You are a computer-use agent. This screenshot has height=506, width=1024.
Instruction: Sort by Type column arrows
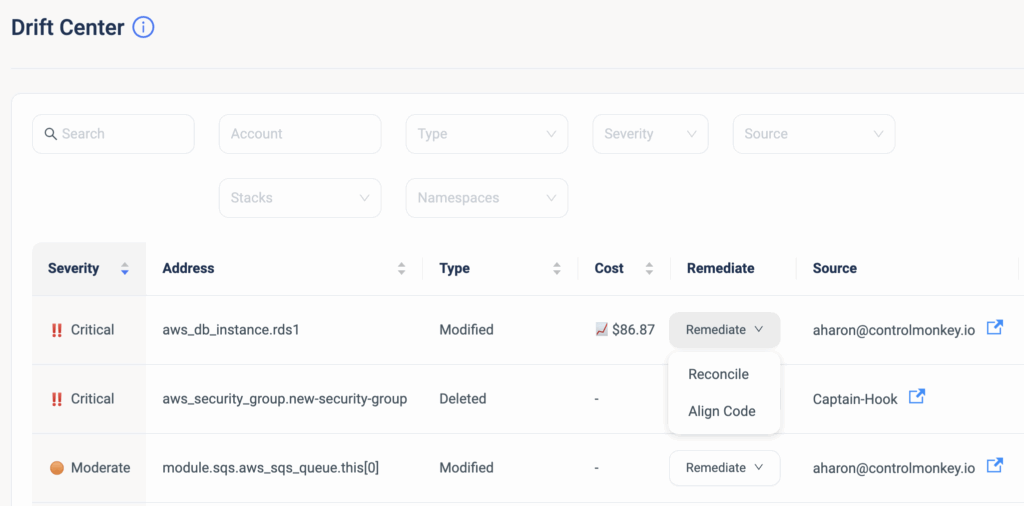tap(557, 268)
